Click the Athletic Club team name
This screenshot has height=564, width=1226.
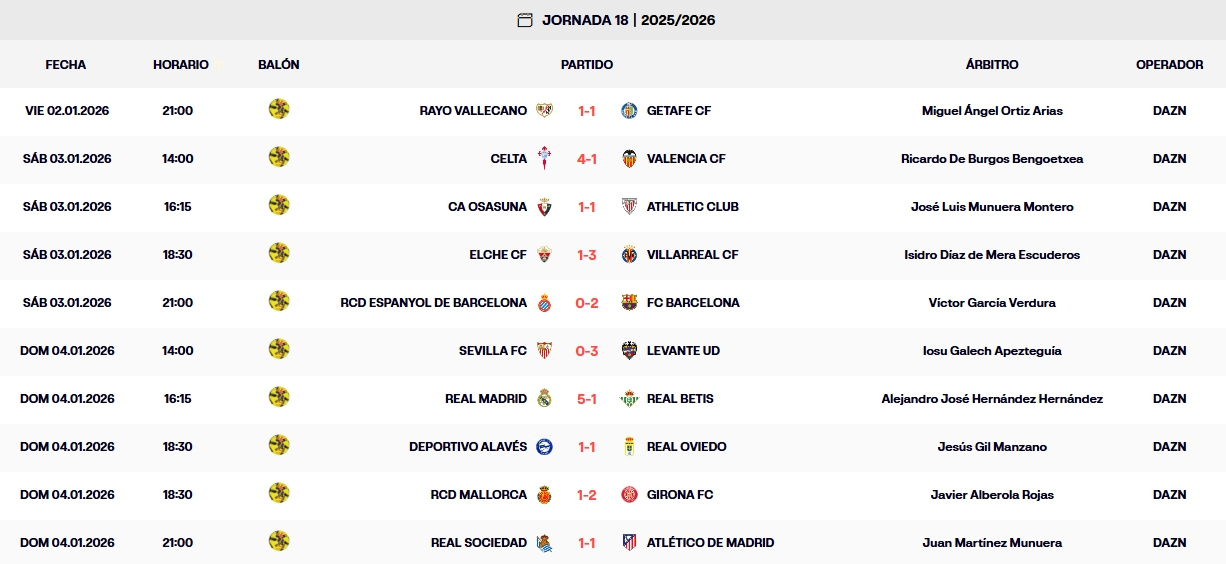692,207
